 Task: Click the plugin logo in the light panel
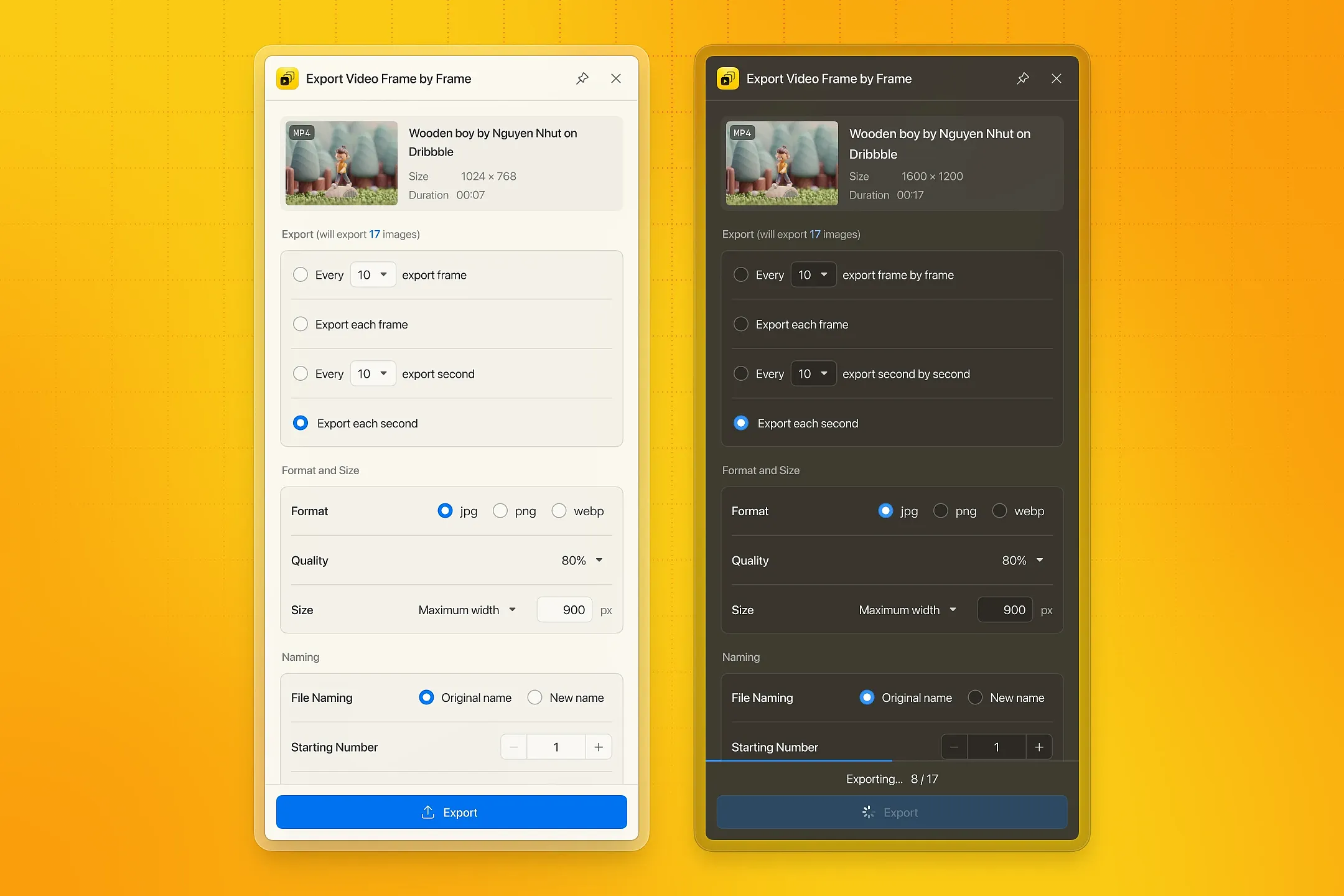tap(287, 78)
